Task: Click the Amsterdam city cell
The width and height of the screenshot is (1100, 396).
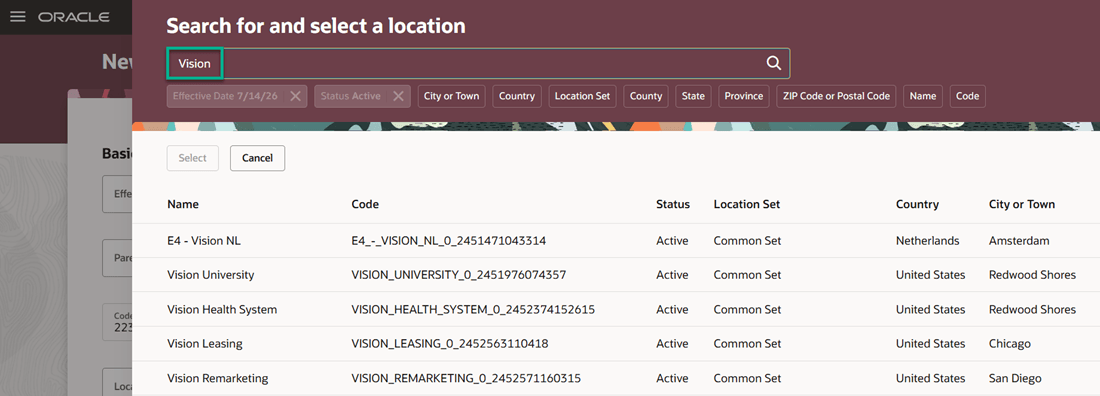Action: [1019, 241]
